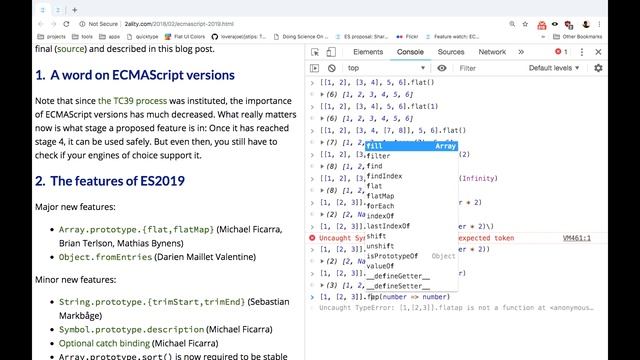The image size is (640, 360).
Task: Open the Chrome three-dot menu
Action: (x=599, y=24)
